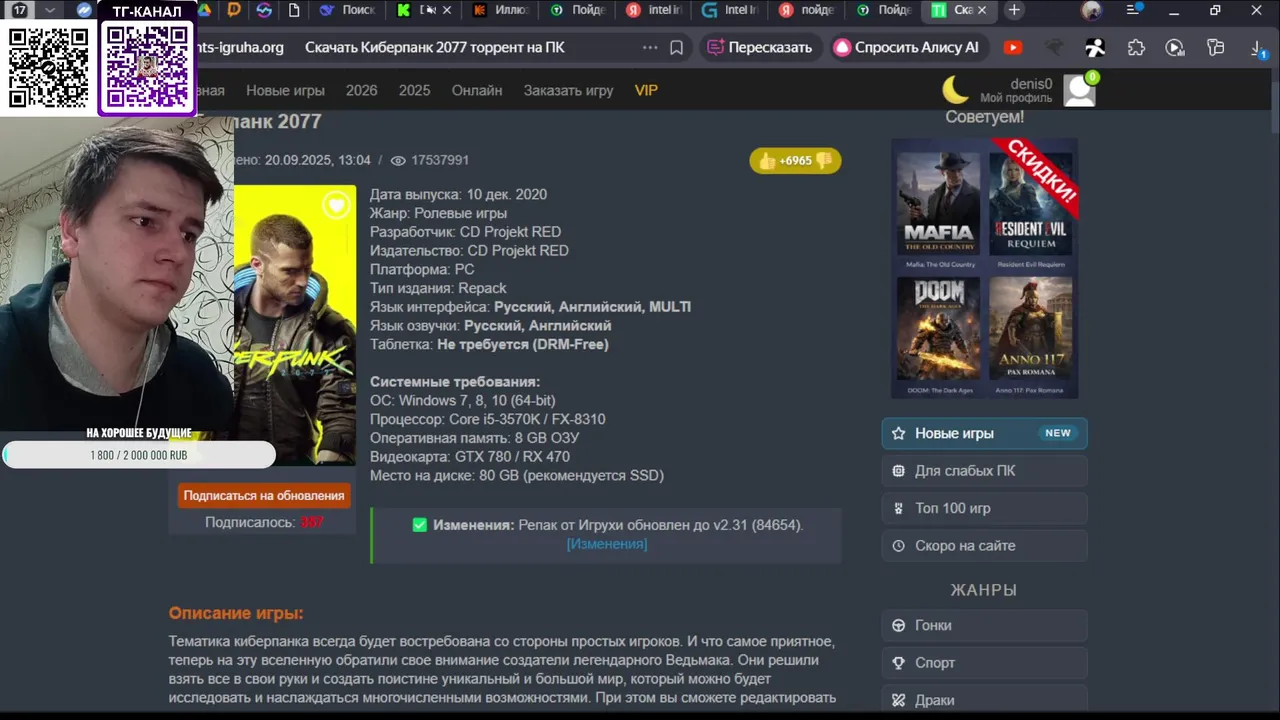Open the 2026 games menu item

(x=362, y=90)
